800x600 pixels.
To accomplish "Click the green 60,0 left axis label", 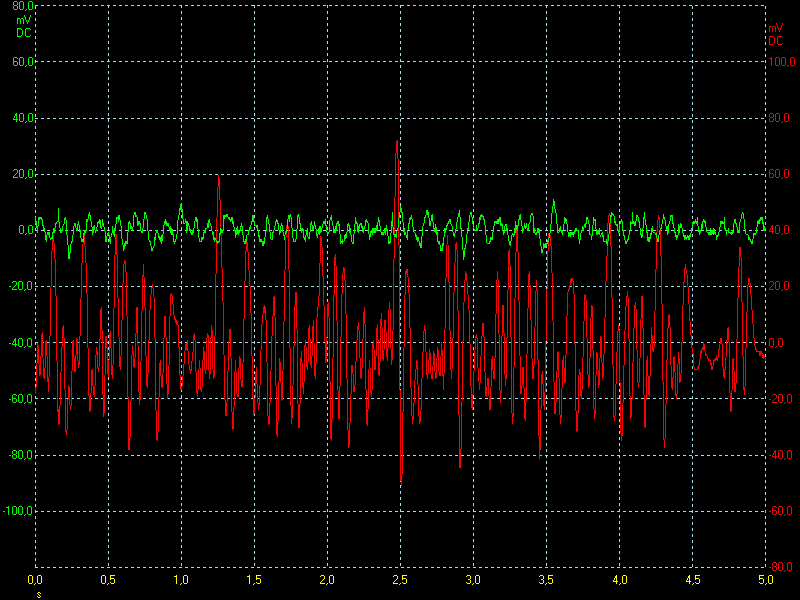I will tap(23, 62).
